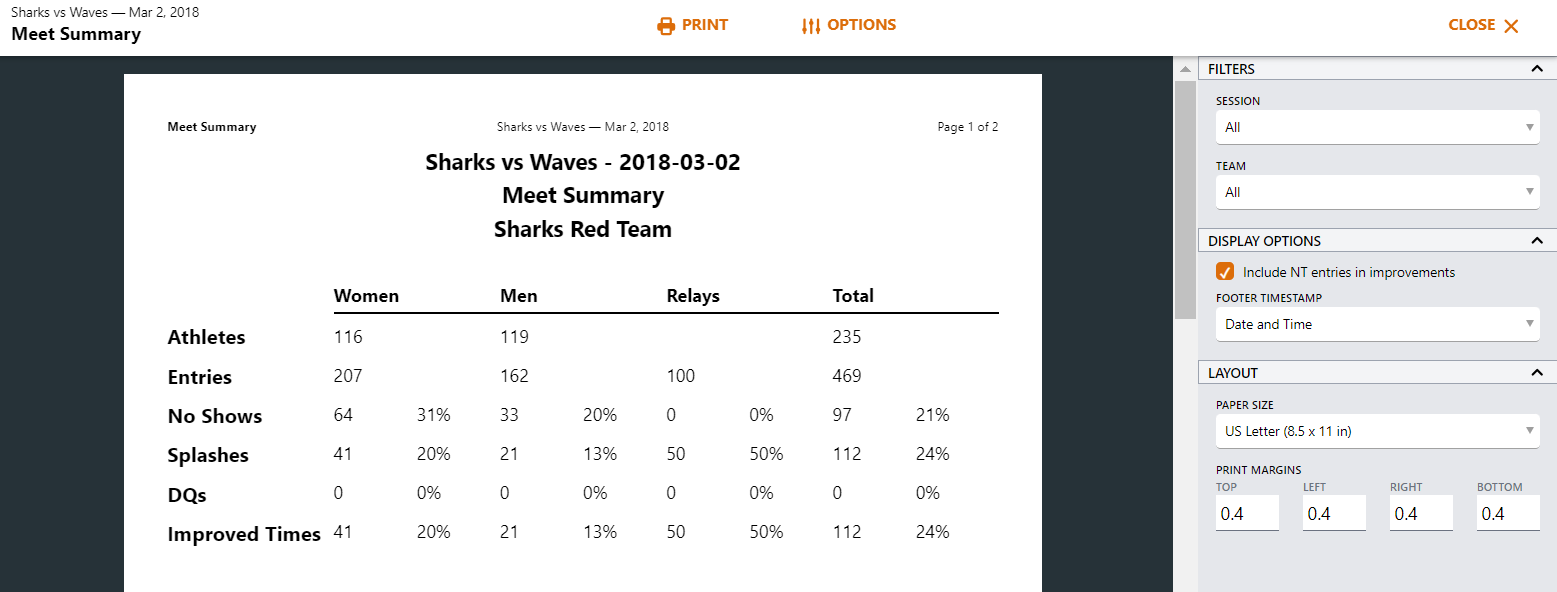The image size is (1557, 592).
Task: Click the PRINT button label
Action: pyautogui.click(x=705, y=25)
